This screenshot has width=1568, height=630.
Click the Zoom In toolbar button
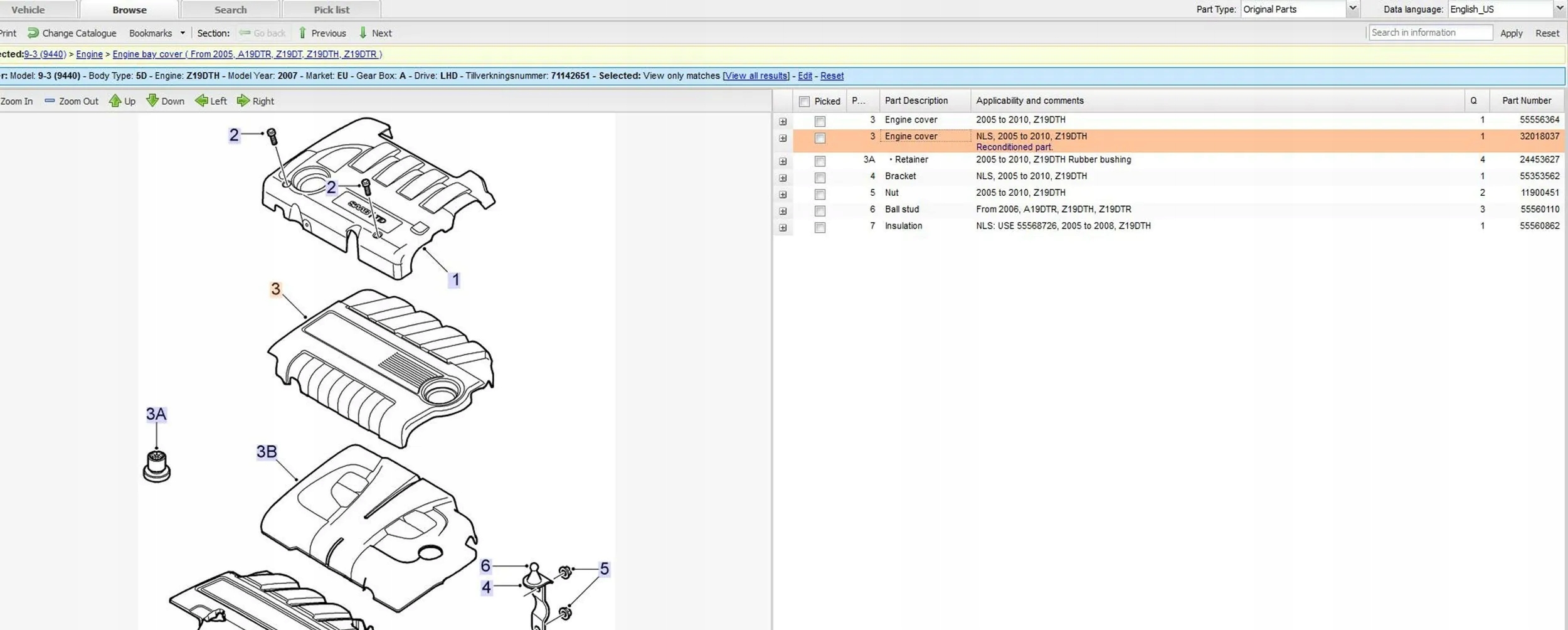coord(16,101)
